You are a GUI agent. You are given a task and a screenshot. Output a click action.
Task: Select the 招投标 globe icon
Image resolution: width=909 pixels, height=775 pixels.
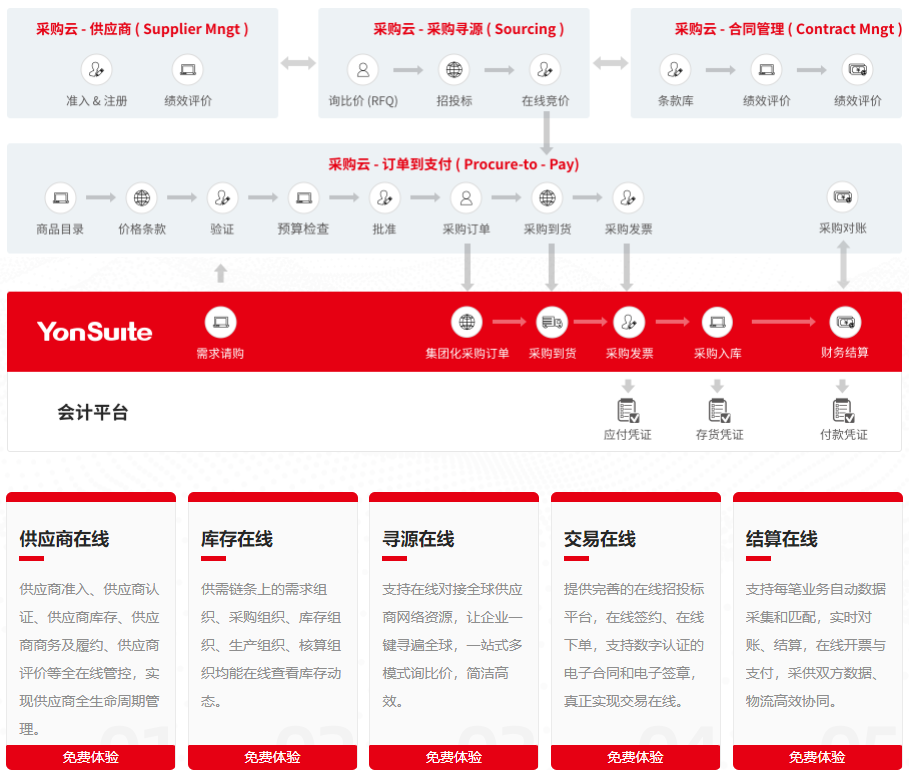[454, 70]
